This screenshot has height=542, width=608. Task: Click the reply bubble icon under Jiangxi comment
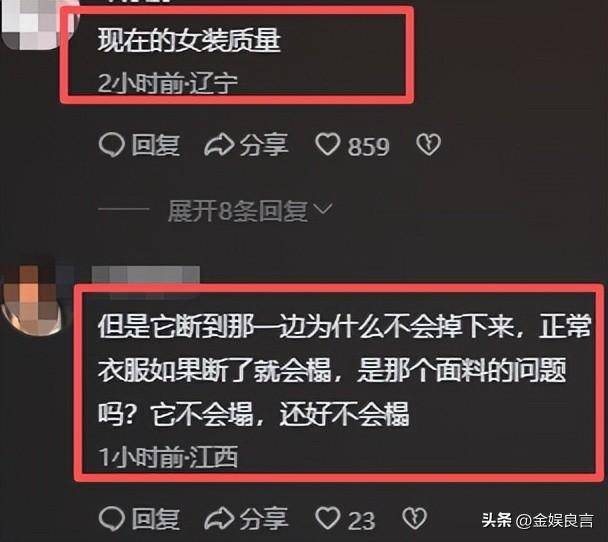pyautogui.click(x=112, y=518)
